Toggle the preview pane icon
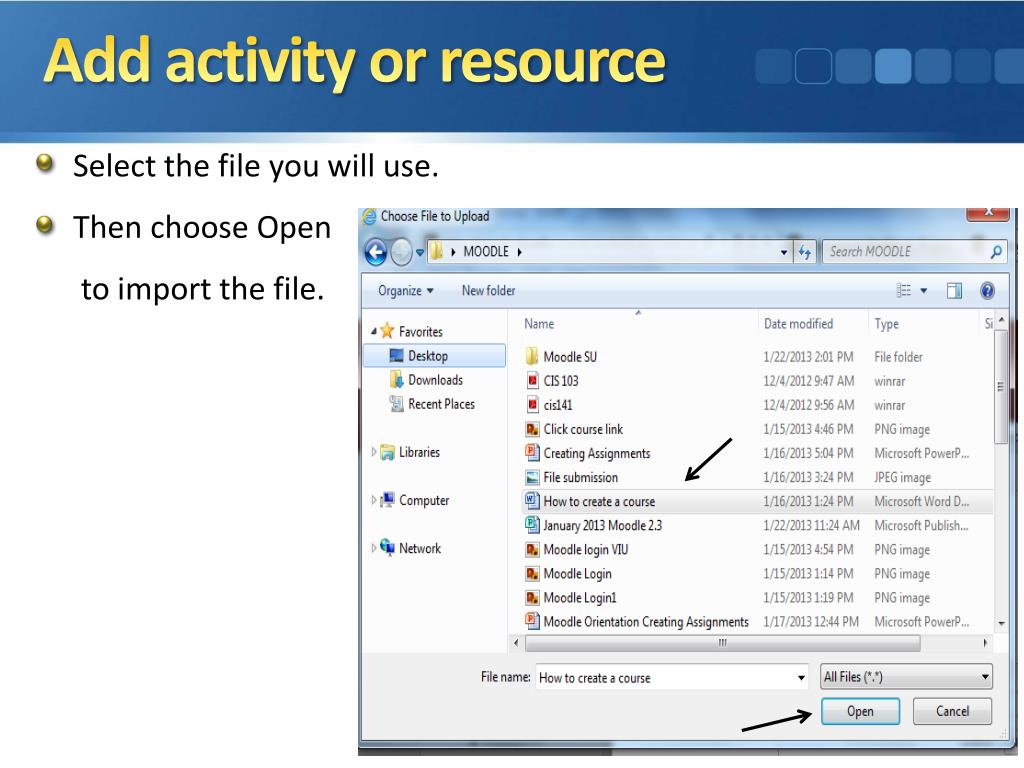The width and height of the screenshot is (1024, 768). pyautogui.click(x=954, y=291)
